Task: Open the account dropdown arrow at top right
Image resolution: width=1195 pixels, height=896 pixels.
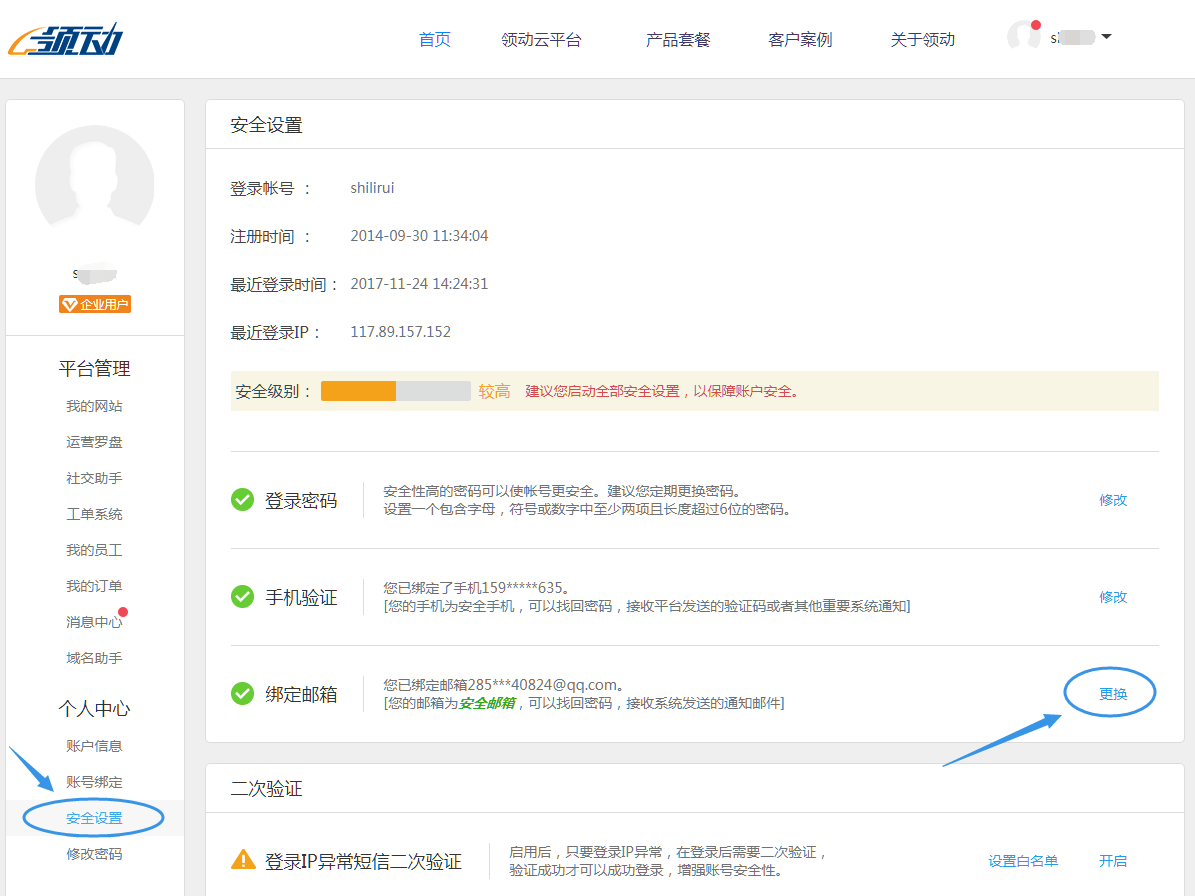Action: pyautogui.click(x=1105, y=36)
